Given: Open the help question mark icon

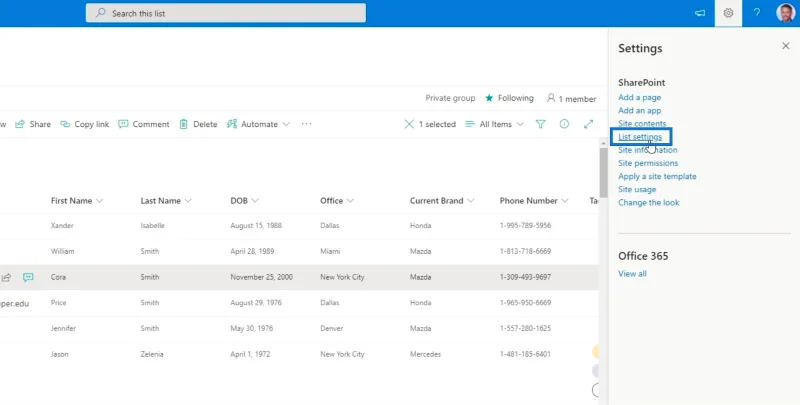Looking at the screenshot, I should 757,13.
